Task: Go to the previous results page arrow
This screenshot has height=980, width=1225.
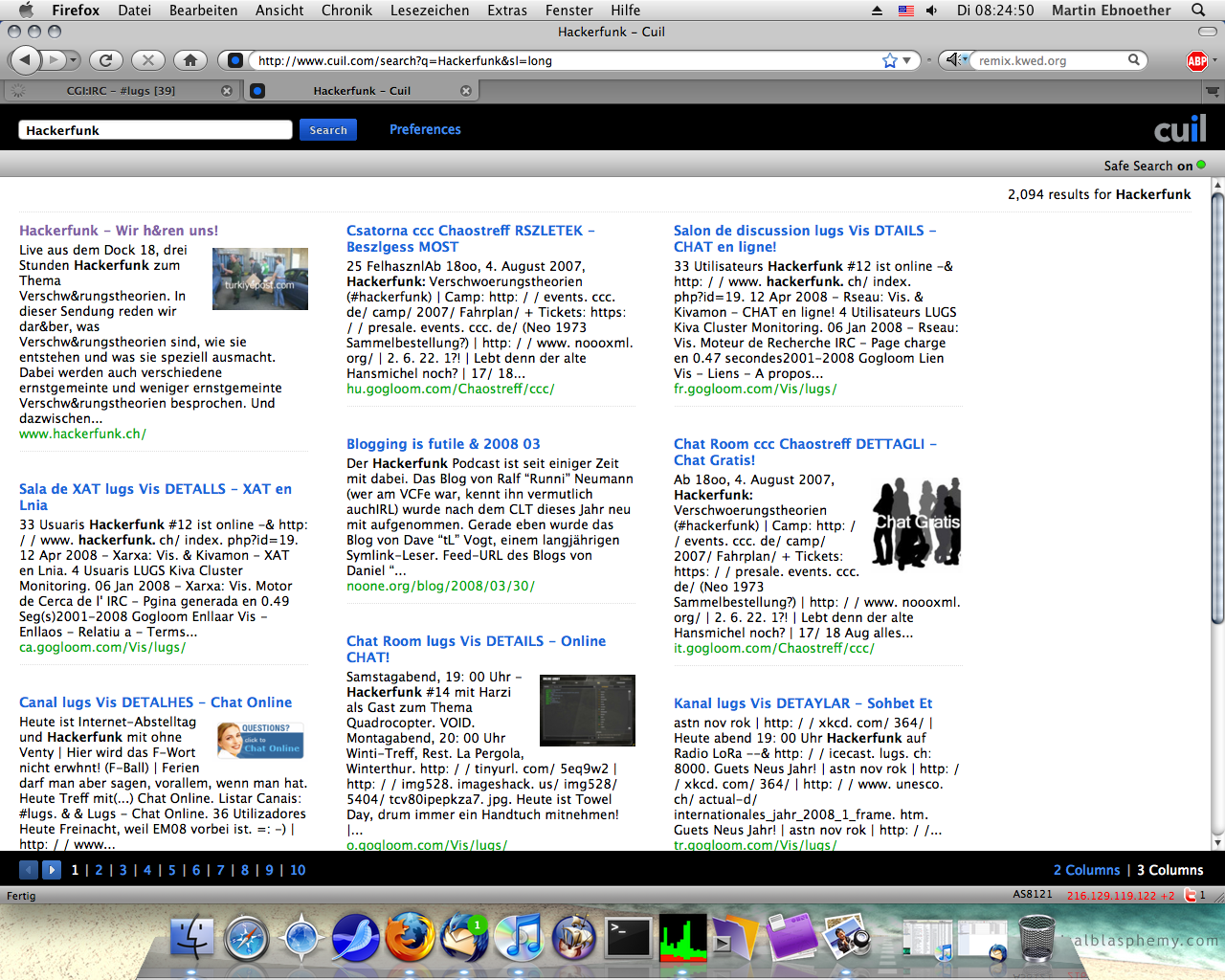Action: pyautogui.click(x=29, y=870)
